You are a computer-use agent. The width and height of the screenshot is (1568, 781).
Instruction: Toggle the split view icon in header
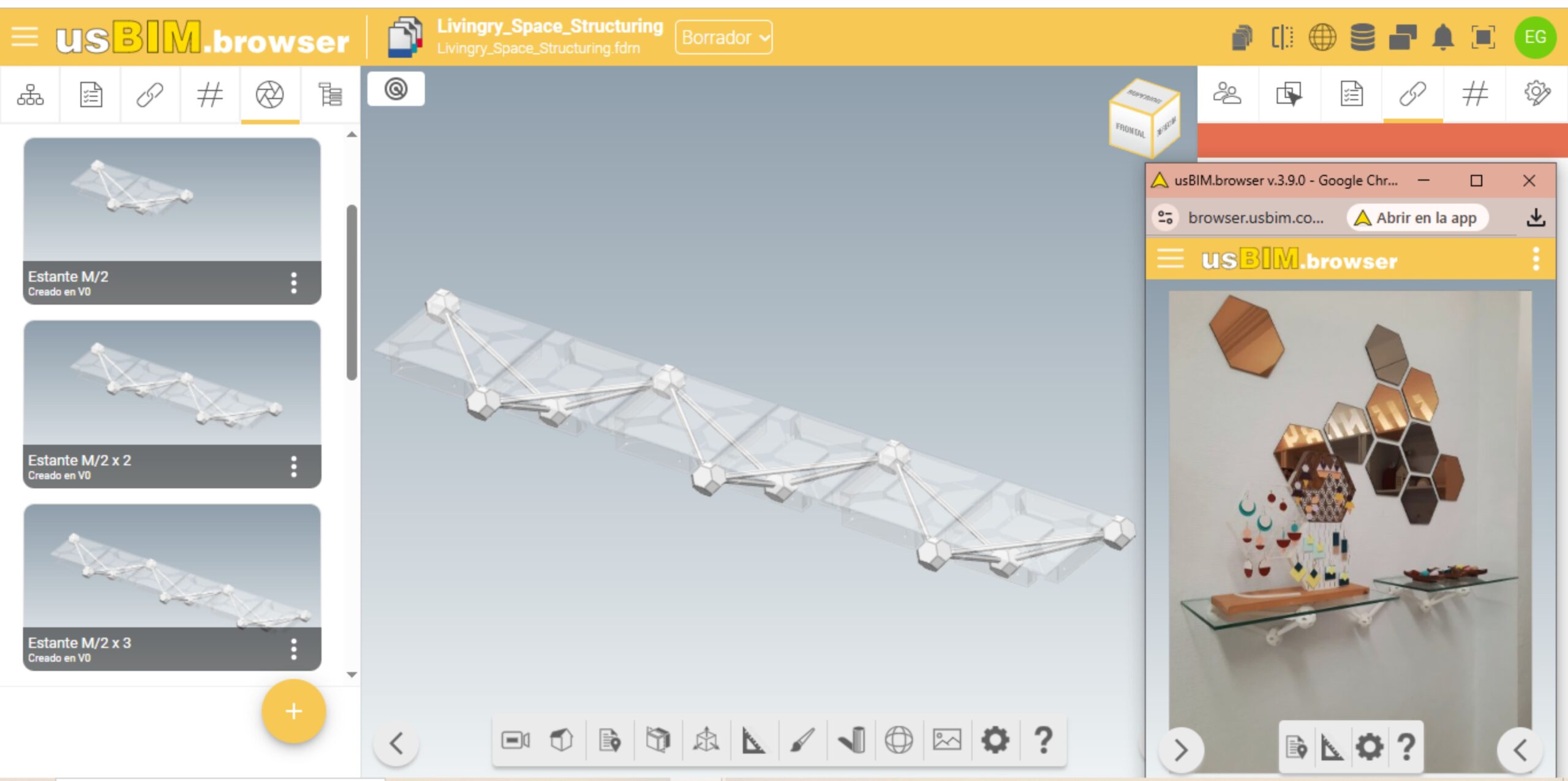pos(1282,38)
